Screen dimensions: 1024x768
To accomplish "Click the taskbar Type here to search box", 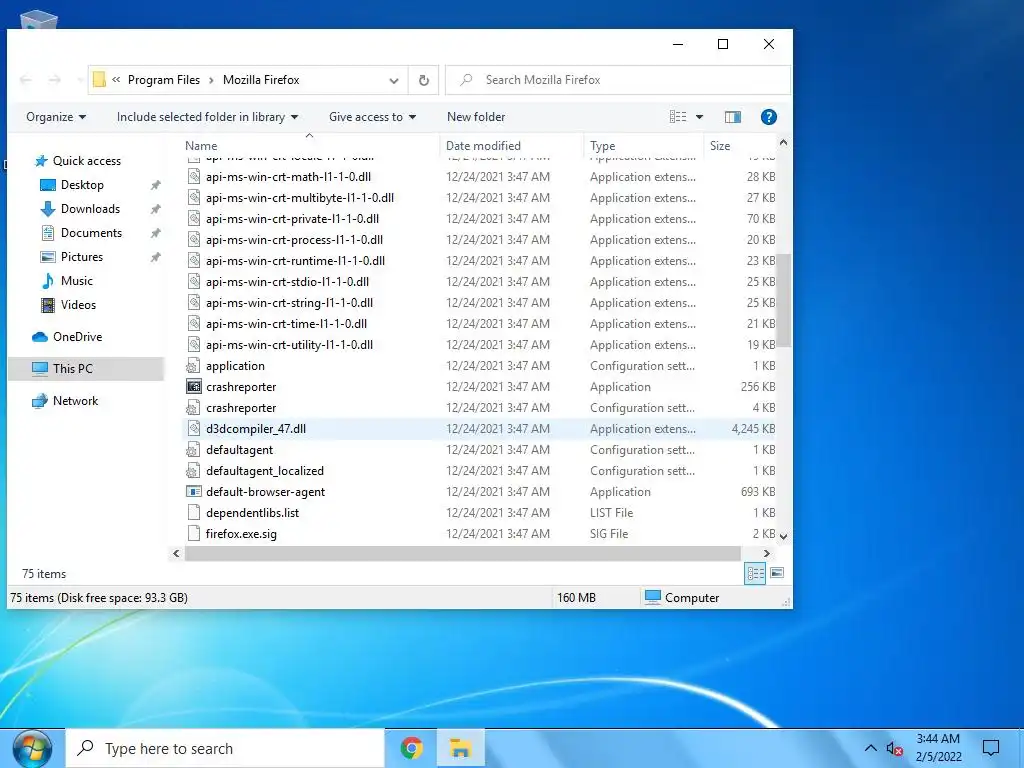I will (x=225, y=748).
